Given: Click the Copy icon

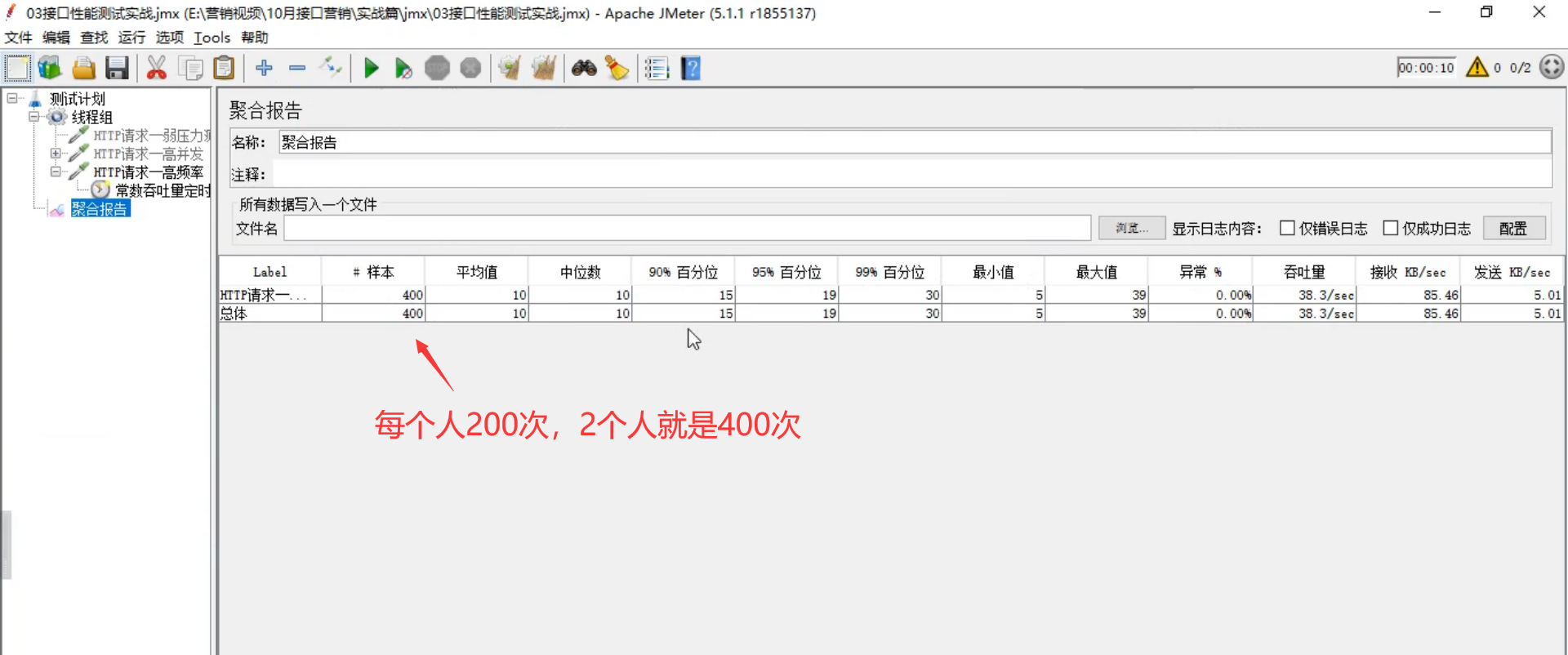Looking at the screenshot, I should [190, 68].
